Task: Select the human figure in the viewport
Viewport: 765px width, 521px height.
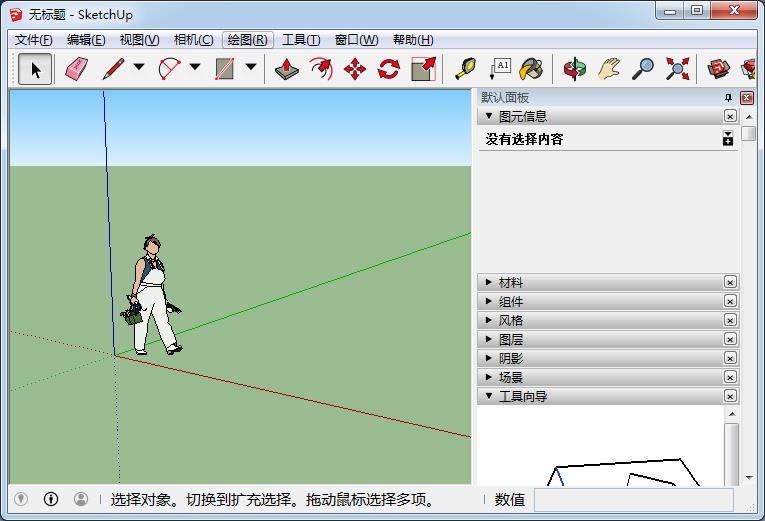Action: click(x=152, y=295)
